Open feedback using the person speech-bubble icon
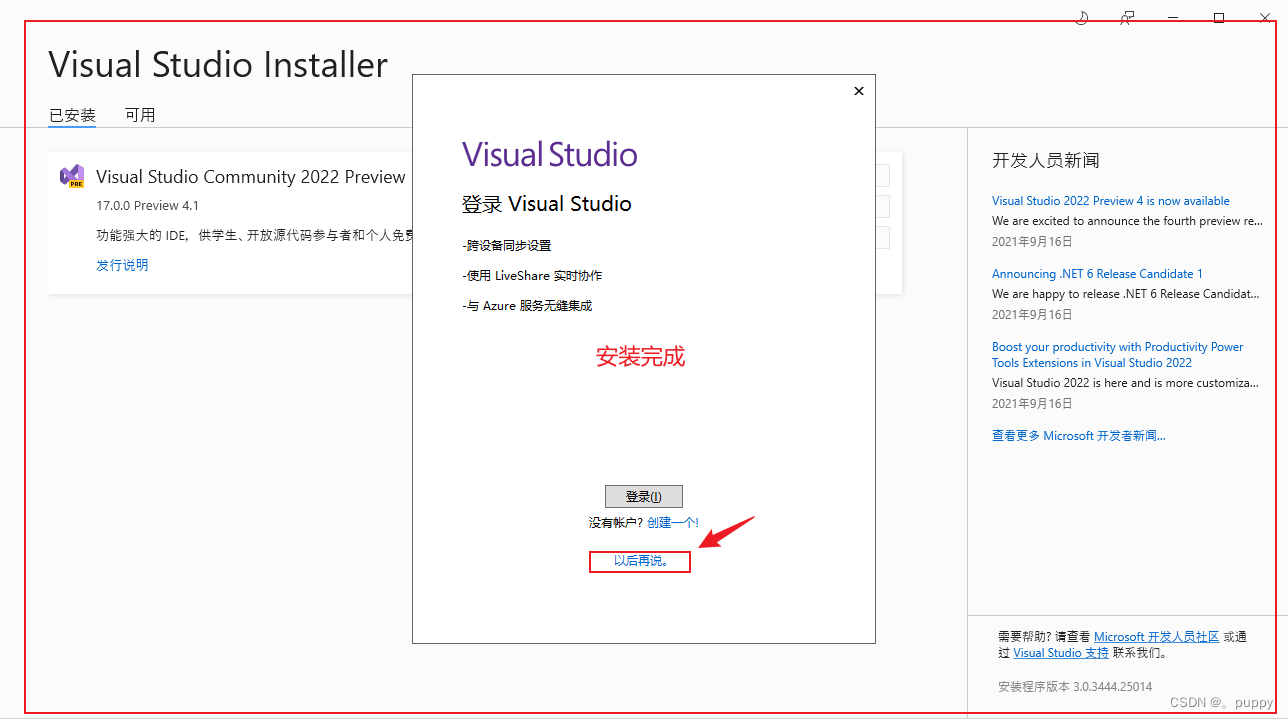The image size is (1288, 719). click(x=1126, y=17)
